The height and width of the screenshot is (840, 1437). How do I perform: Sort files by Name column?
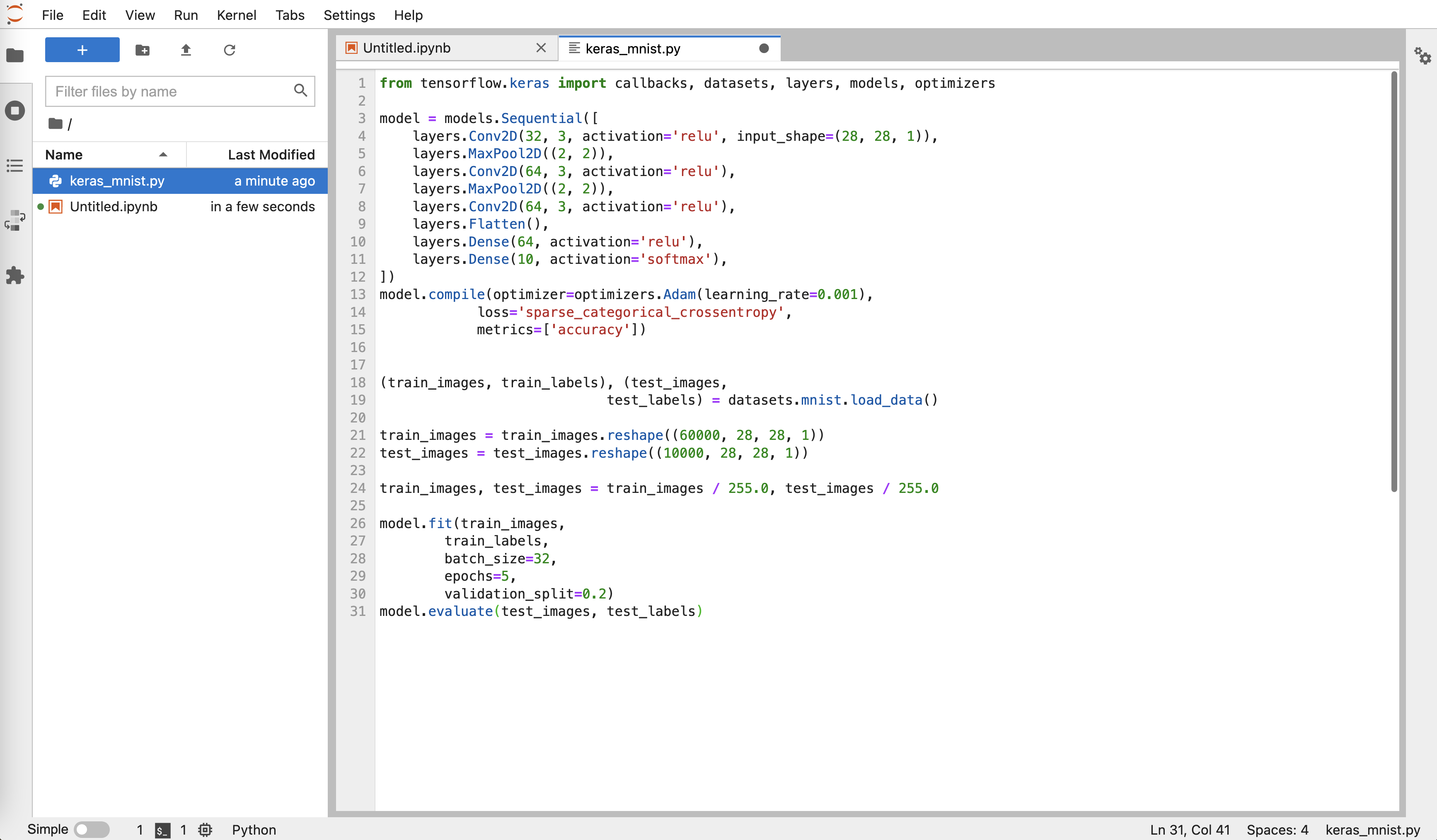[109, 154]
